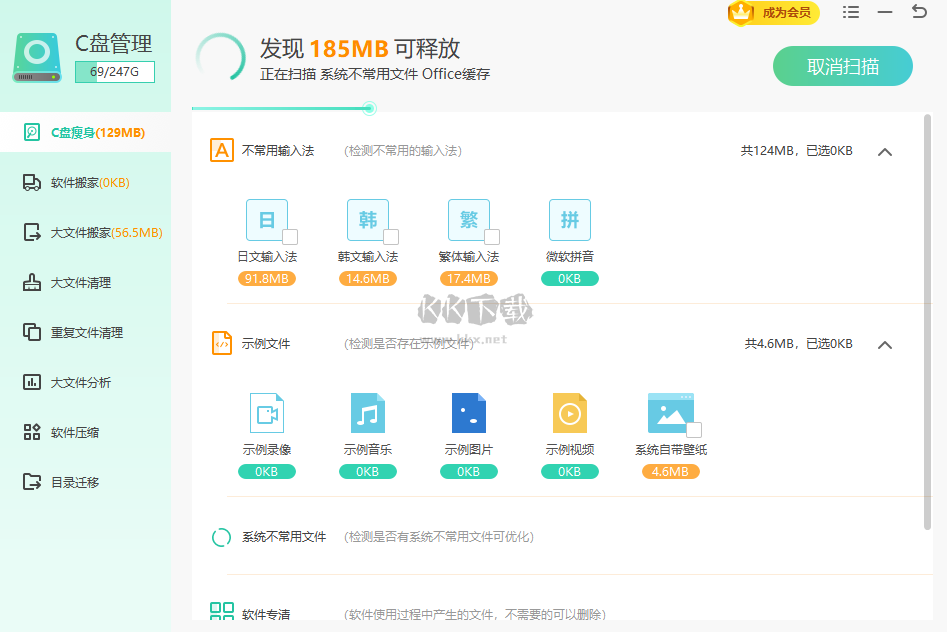The image size is (947, 632).
Task: Select the 韩文输入法 for cleanup
Action: [390, 238]
